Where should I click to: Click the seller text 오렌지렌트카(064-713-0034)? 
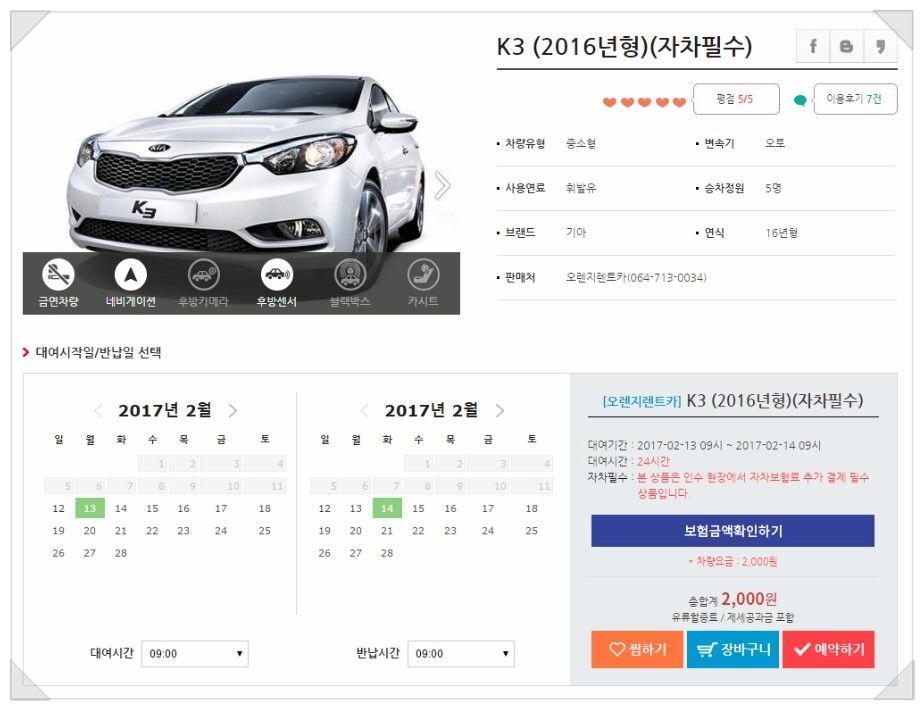[x=636, y=278]
